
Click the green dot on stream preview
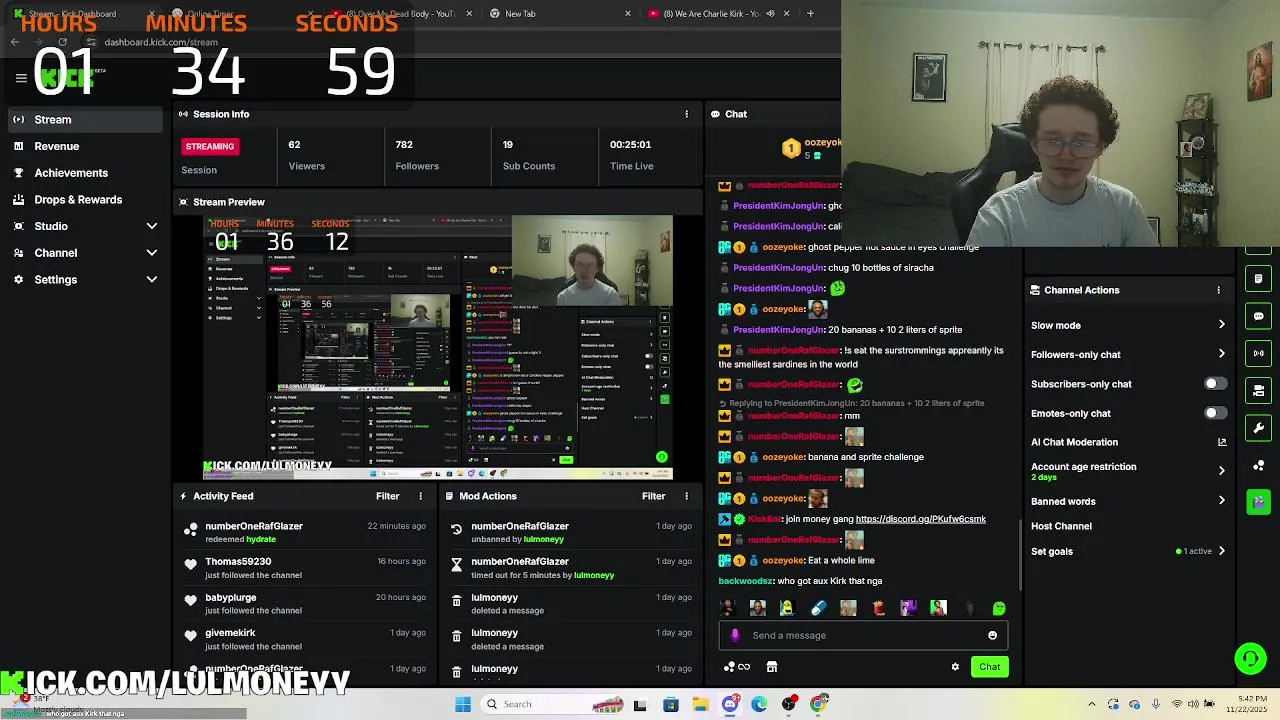coord(661,457)
